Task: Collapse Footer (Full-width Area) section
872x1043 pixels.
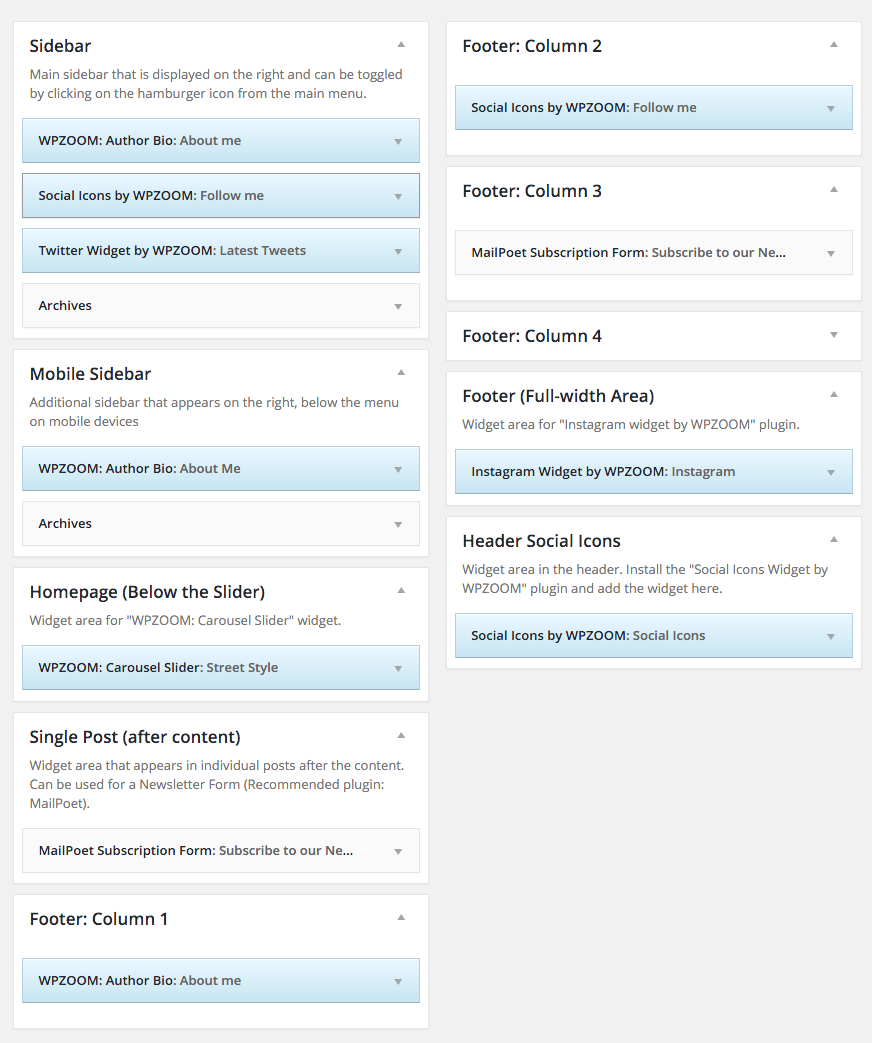Action: click(834, 394)
